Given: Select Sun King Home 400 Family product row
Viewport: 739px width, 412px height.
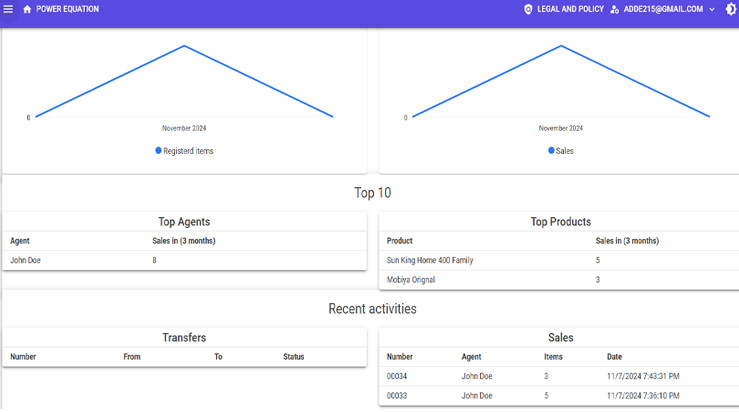Looking at the screenshot, I should (x=430, y=260).
